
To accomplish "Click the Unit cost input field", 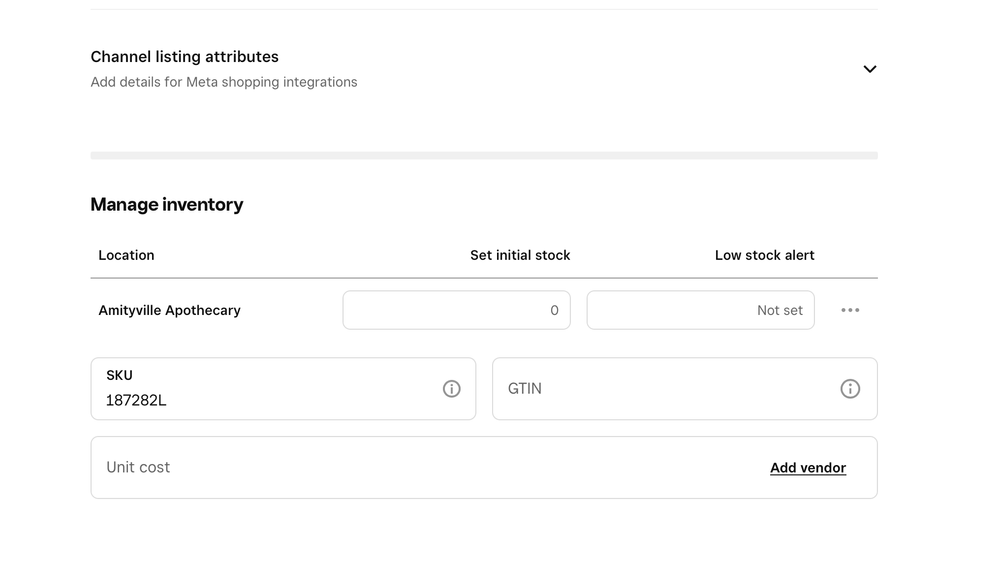I will click(484, 468).
